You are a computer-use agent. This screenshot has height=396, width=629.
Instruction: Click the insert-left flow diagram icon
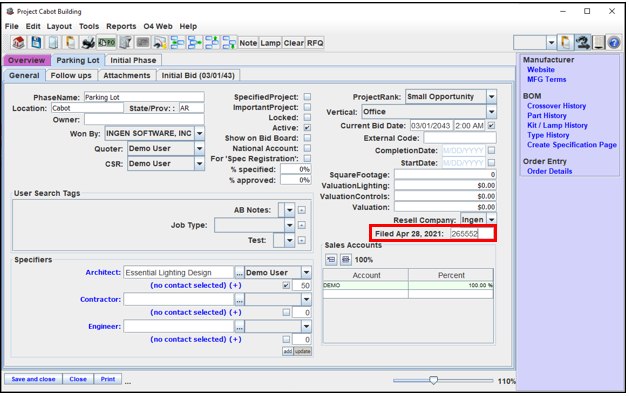tap(177, 43)
